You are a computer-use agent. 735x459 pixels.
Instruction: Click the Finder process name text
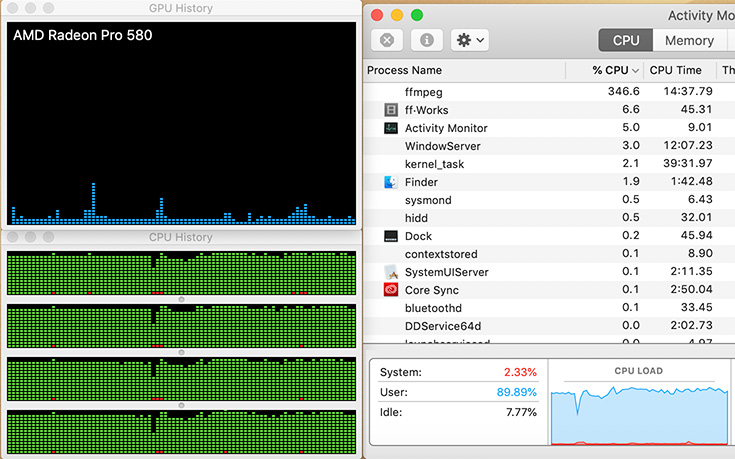click(x=421, y=182)
